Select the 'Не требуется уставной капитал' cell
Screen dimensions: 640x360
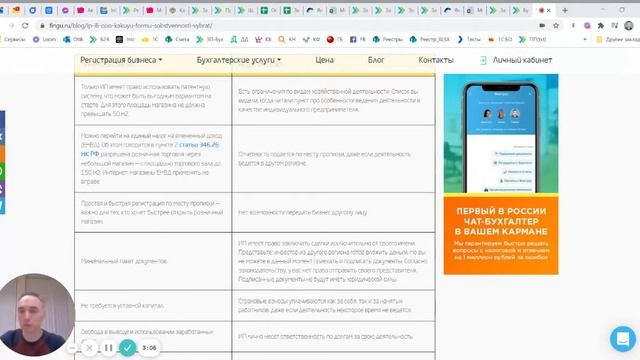(x=153, y=305)
